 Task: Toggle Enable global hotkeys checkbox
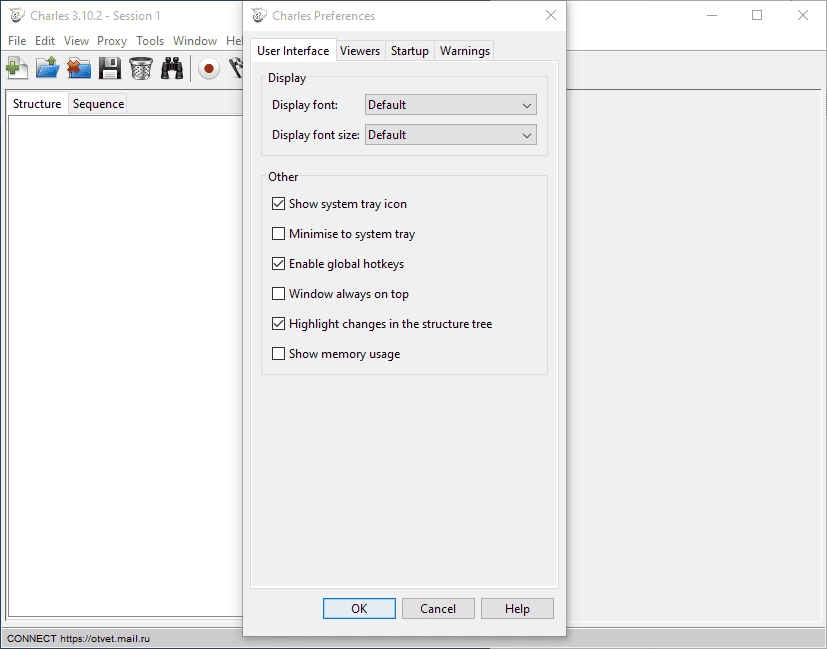pyautogui.click(x=278, y=264)
